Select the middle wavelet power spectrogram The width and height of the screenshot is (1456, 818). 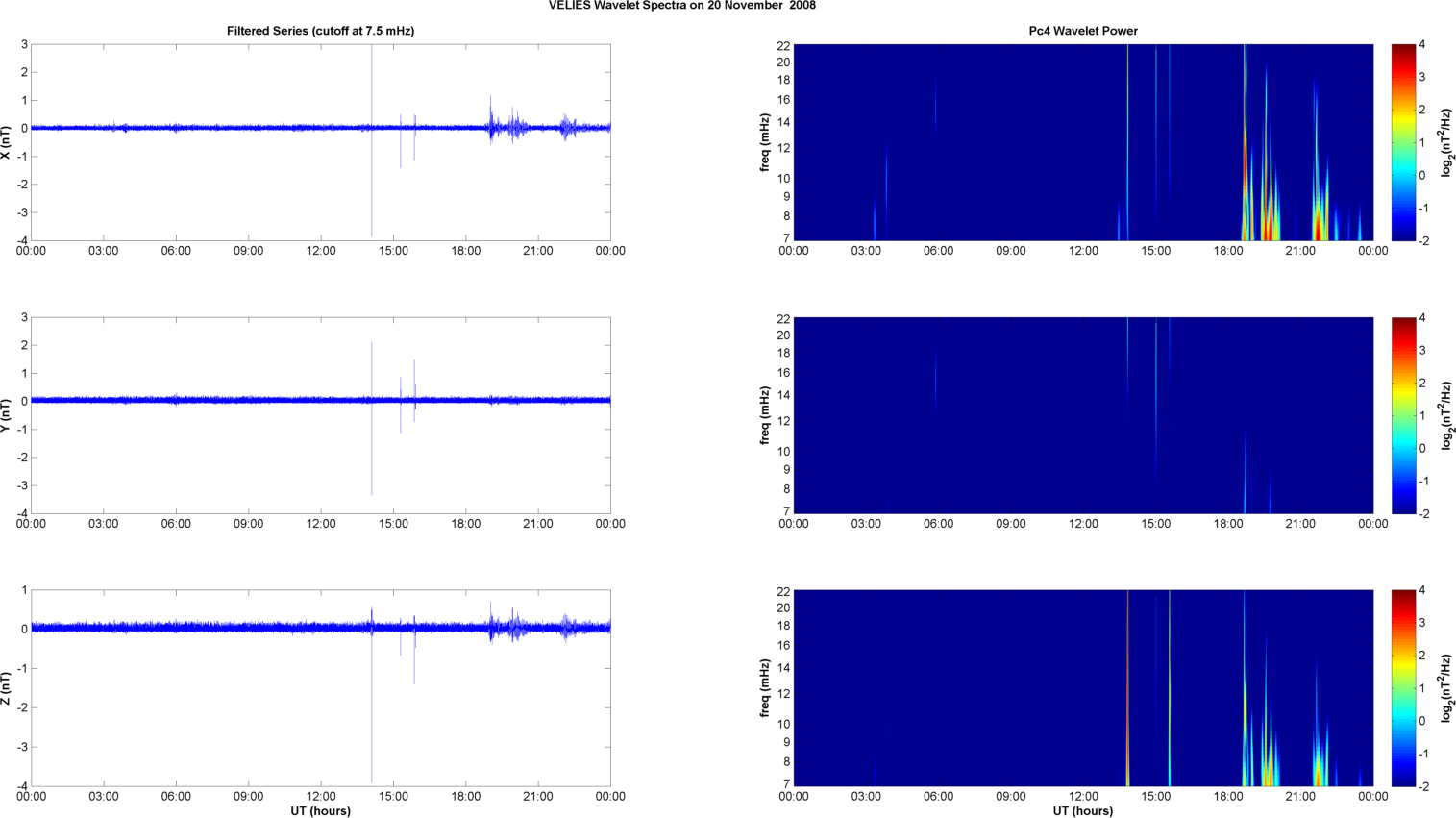(x=1082, y=415)
